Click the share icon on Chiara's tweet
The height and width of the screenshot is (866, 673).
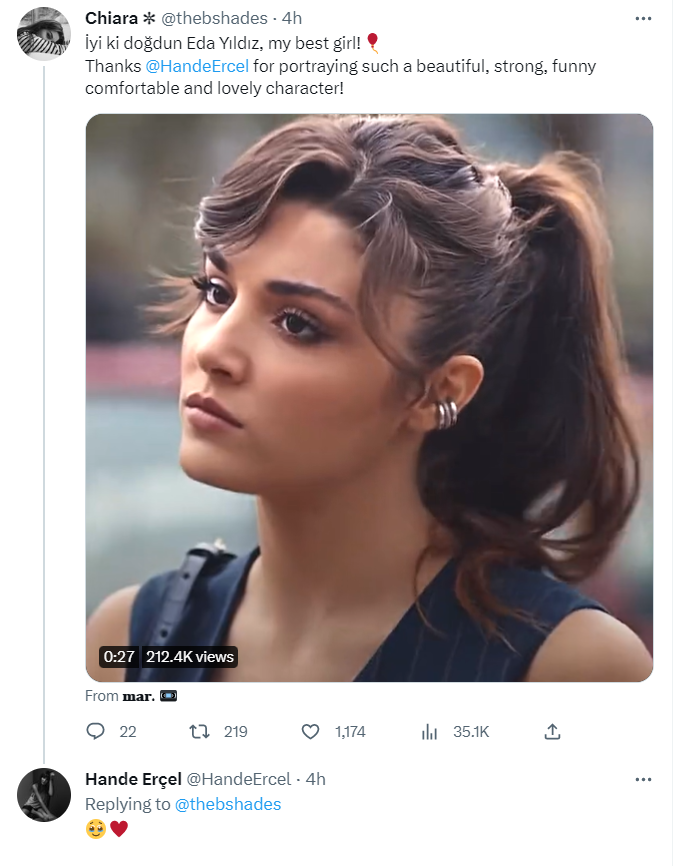[552, 732]
